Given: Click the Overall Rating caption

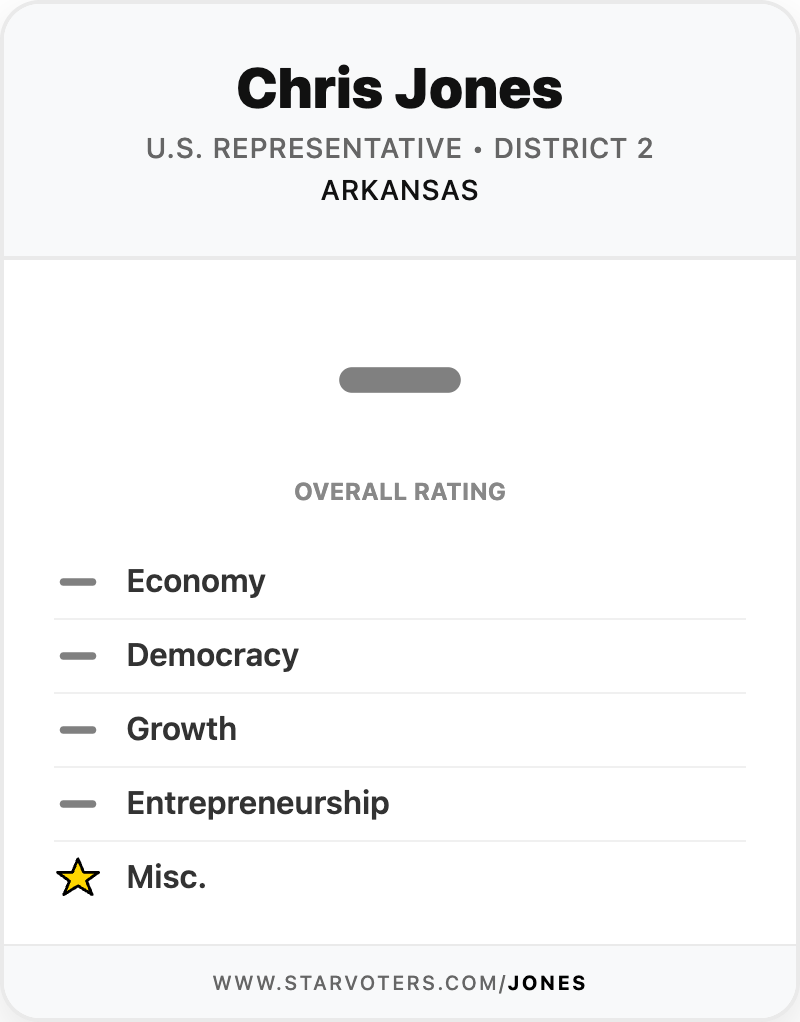Looking at the screenshot, I should (x=400, y=492).
